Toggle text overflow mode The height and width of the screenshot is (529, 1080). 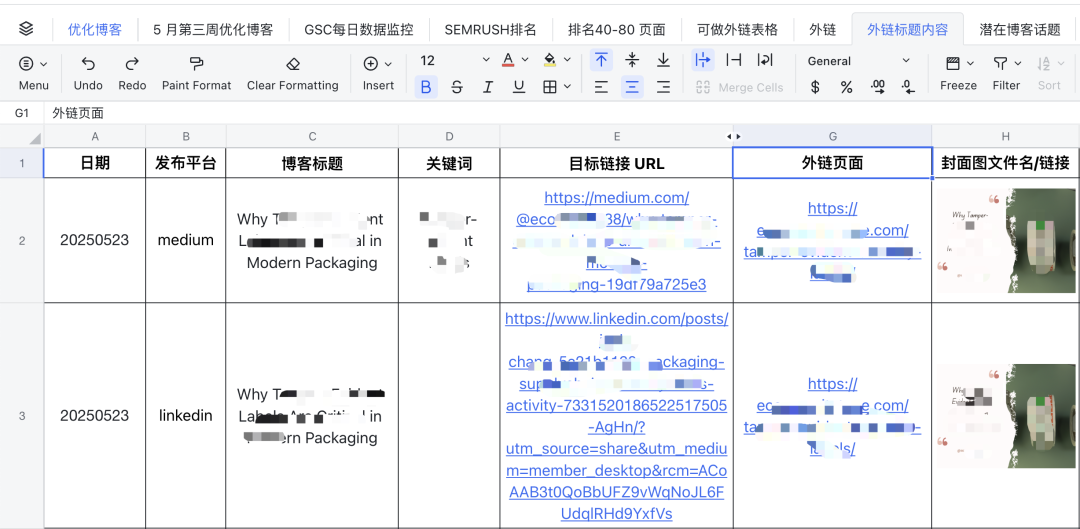[x=703, y=61]
